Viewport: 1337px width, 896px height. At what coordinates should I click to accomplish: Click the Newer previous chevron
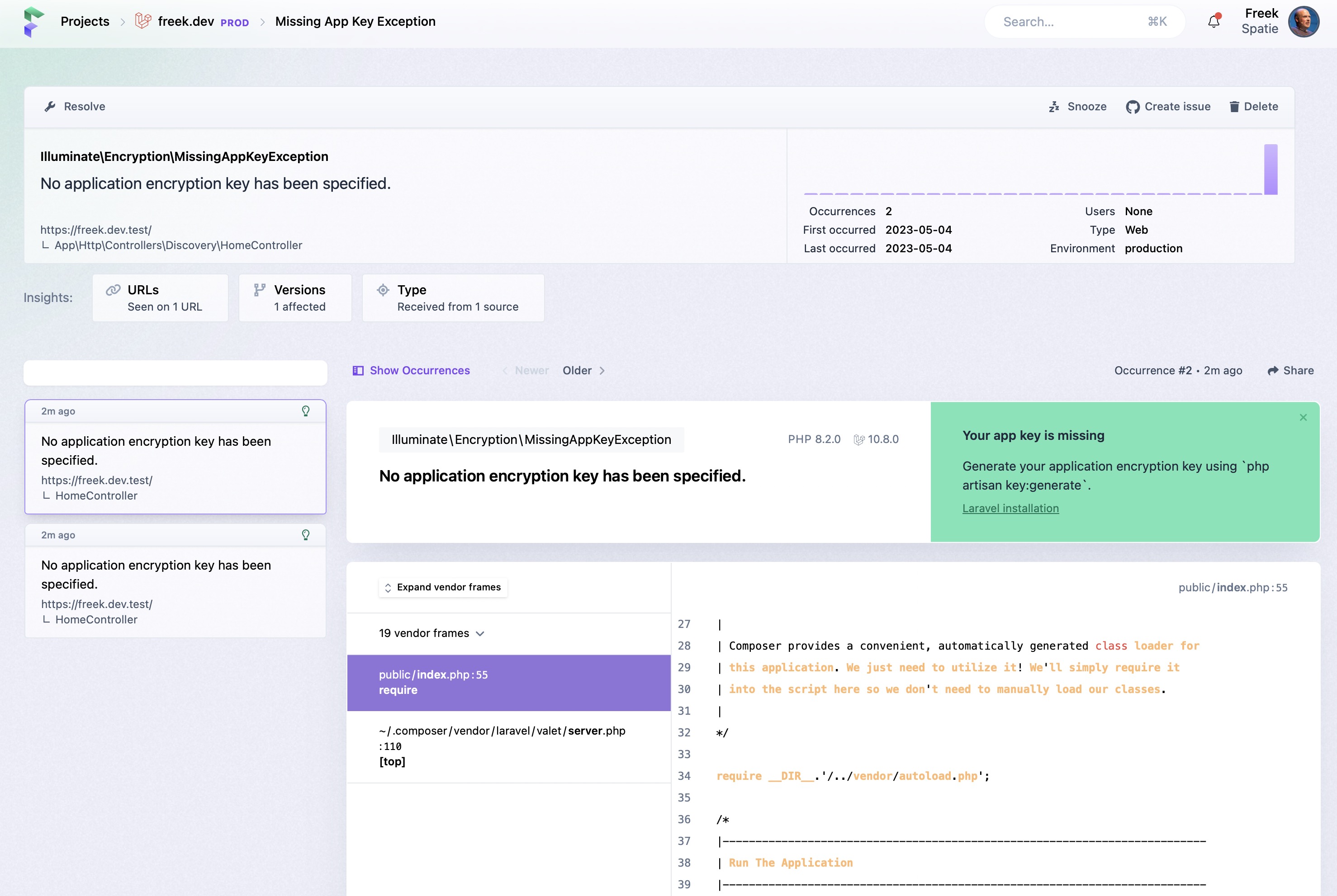pyautogui.click(x=505, y=371)
